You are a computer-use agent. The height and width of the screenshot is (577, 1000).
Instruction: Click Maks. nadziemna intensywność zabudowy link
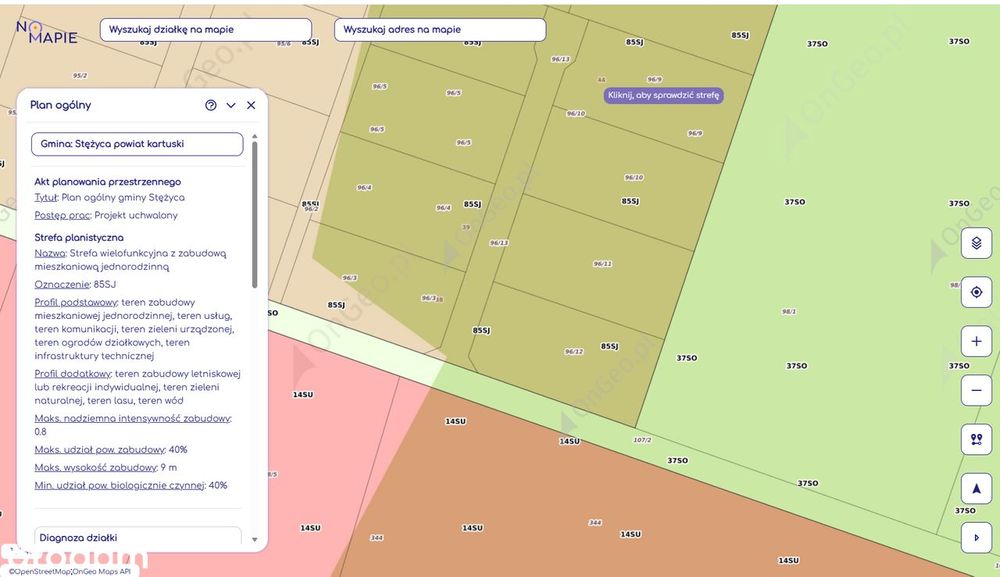tap(133, 418)
